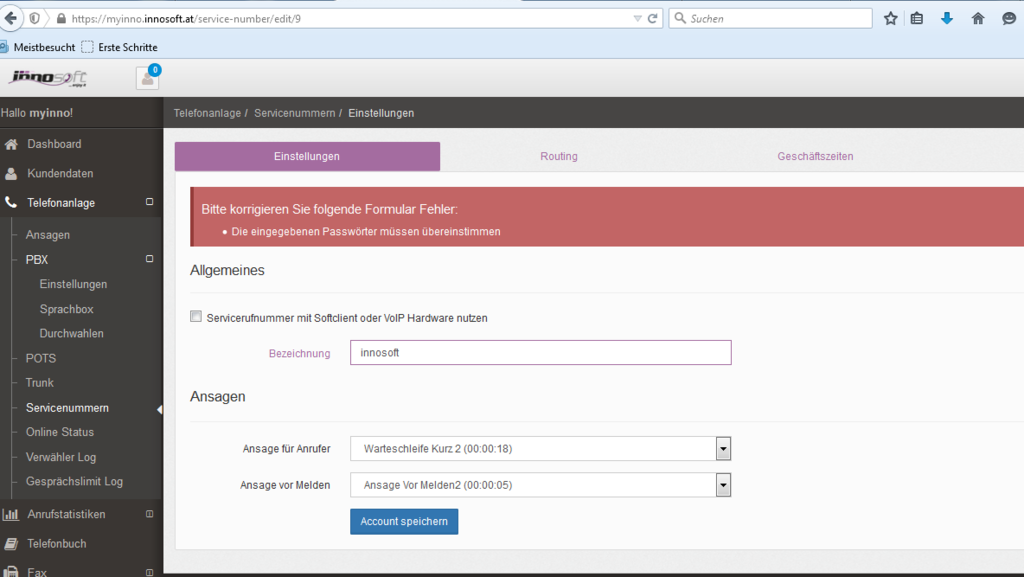Click the Account speichern button
Screen dimensions: 1024x577
(x=404, y=522)
